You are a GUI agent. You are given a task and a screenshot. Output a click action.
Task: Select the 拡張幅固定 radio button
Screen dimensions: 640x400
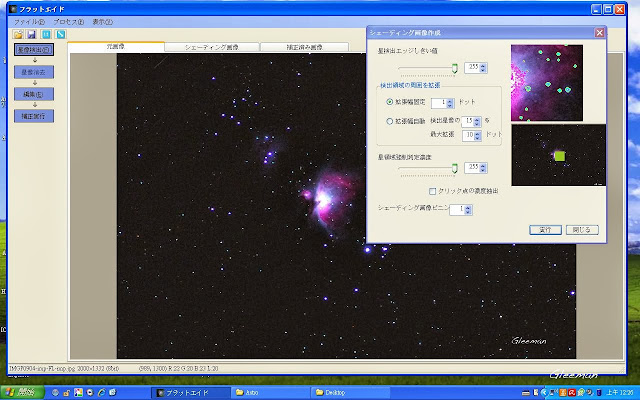tap(389, 102)
